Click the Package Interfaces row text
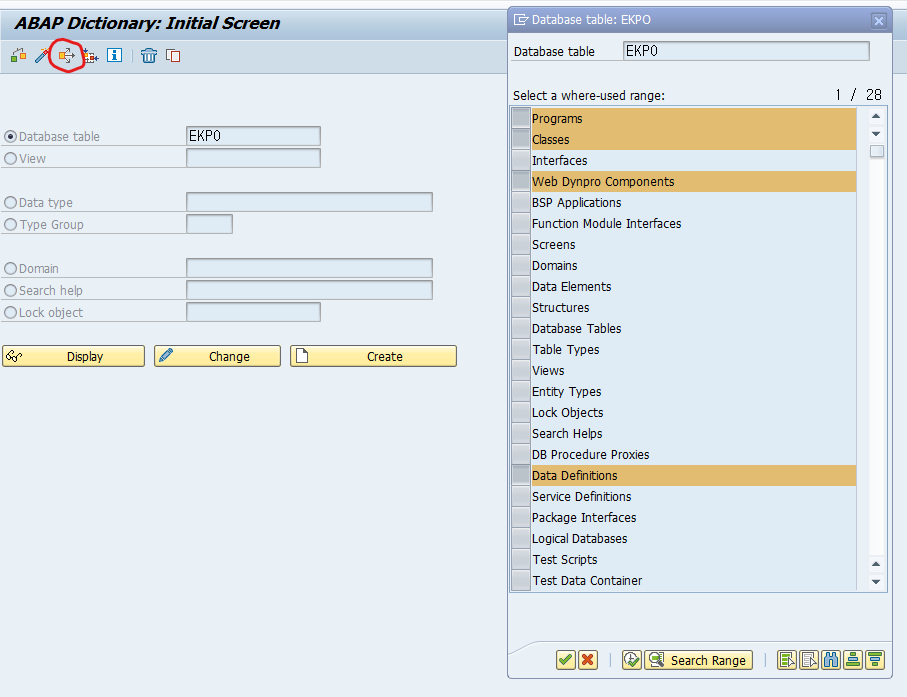 pyautogui.click(x=584, y=518)
